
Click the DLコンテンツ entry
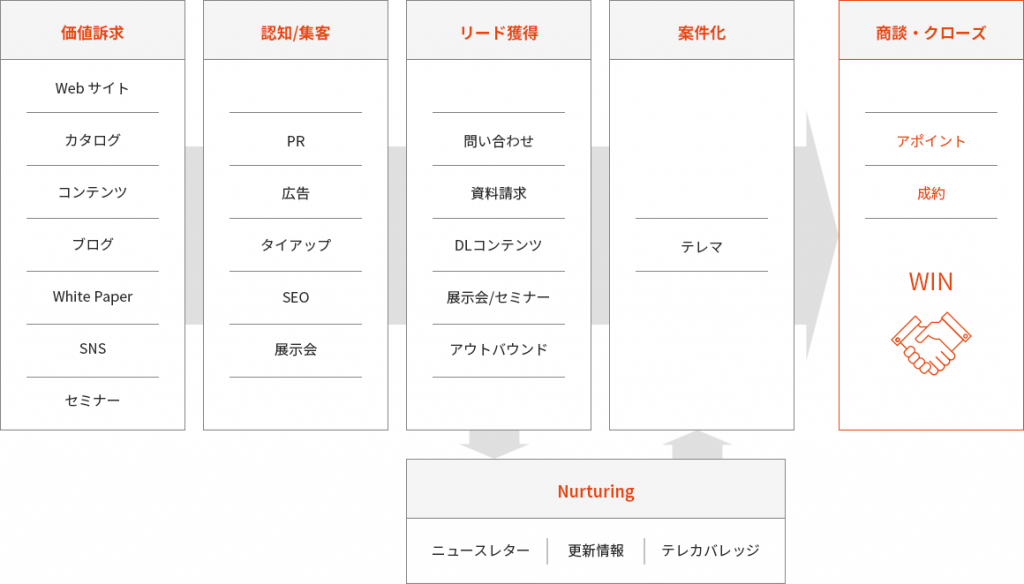tap(498, 245)
